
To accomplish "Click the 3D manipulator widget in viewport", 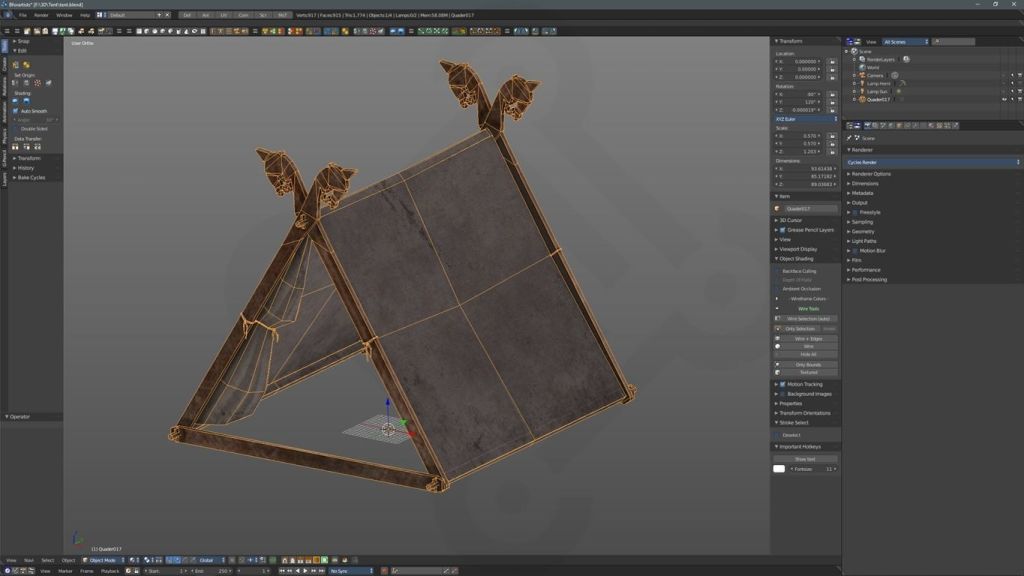I will tap(388, 428).
